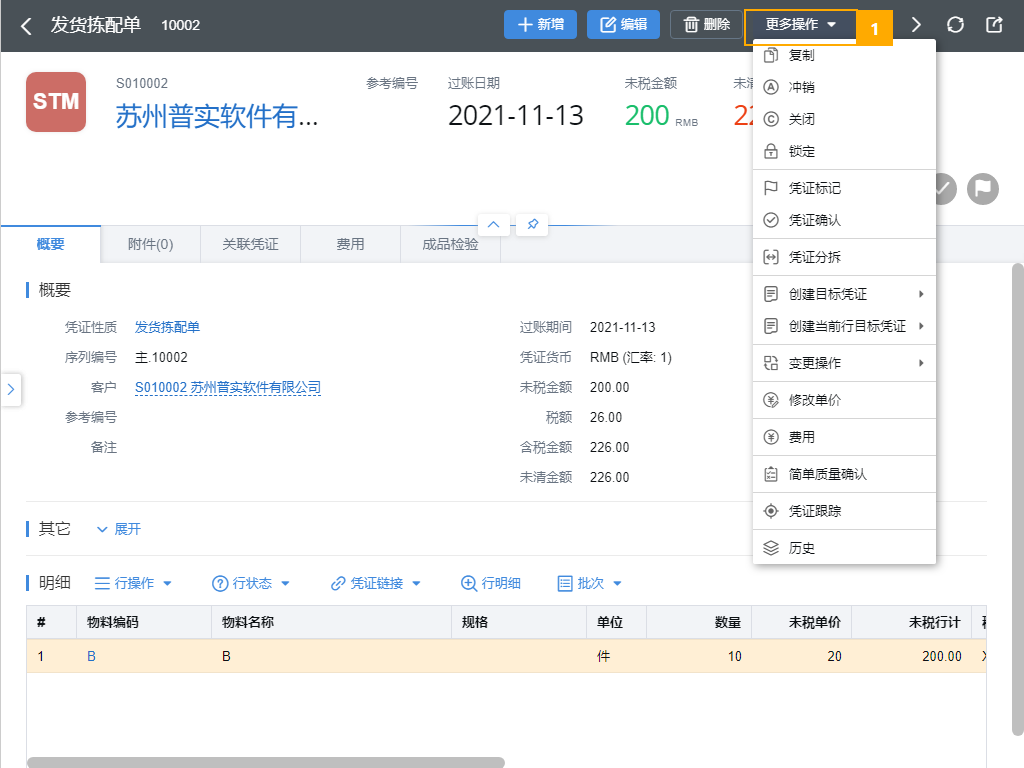Screen dimensions: 1024x768
Task: Open the 行状态 dropdown
Action: click(251, 583)
